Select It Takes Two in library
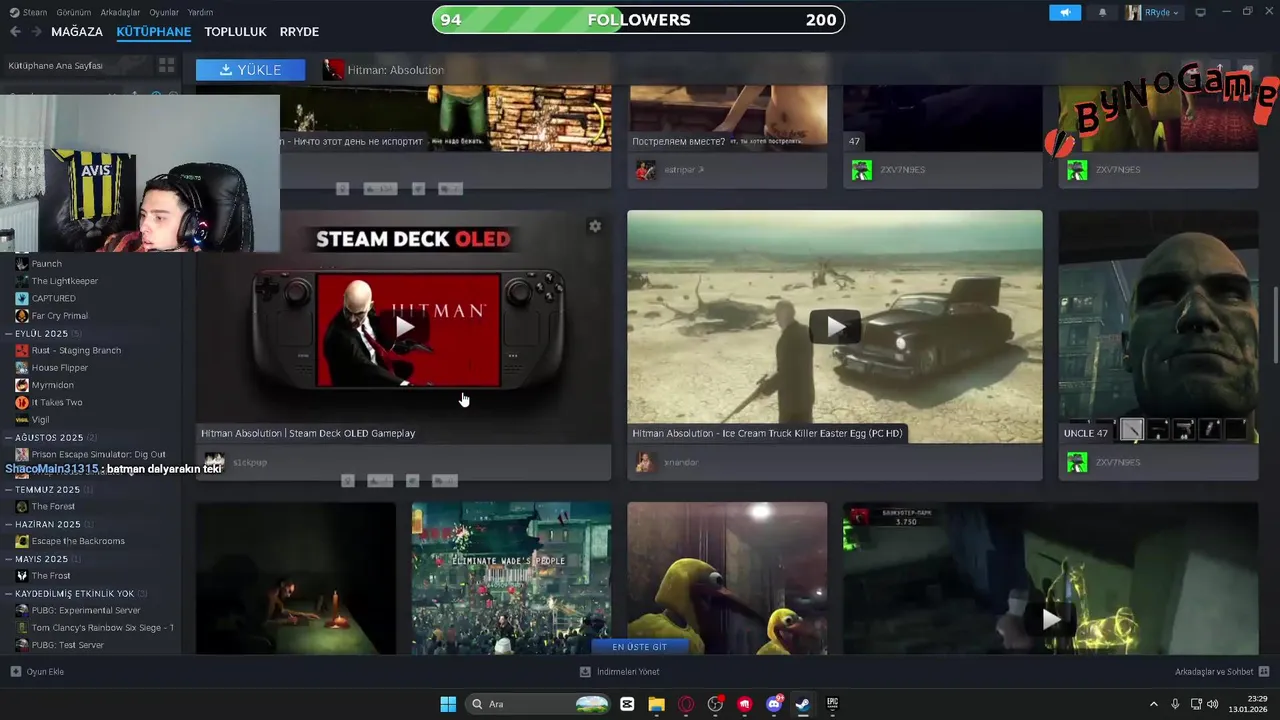The height and width of the screenshot is (720, 1280). point(57,402)
